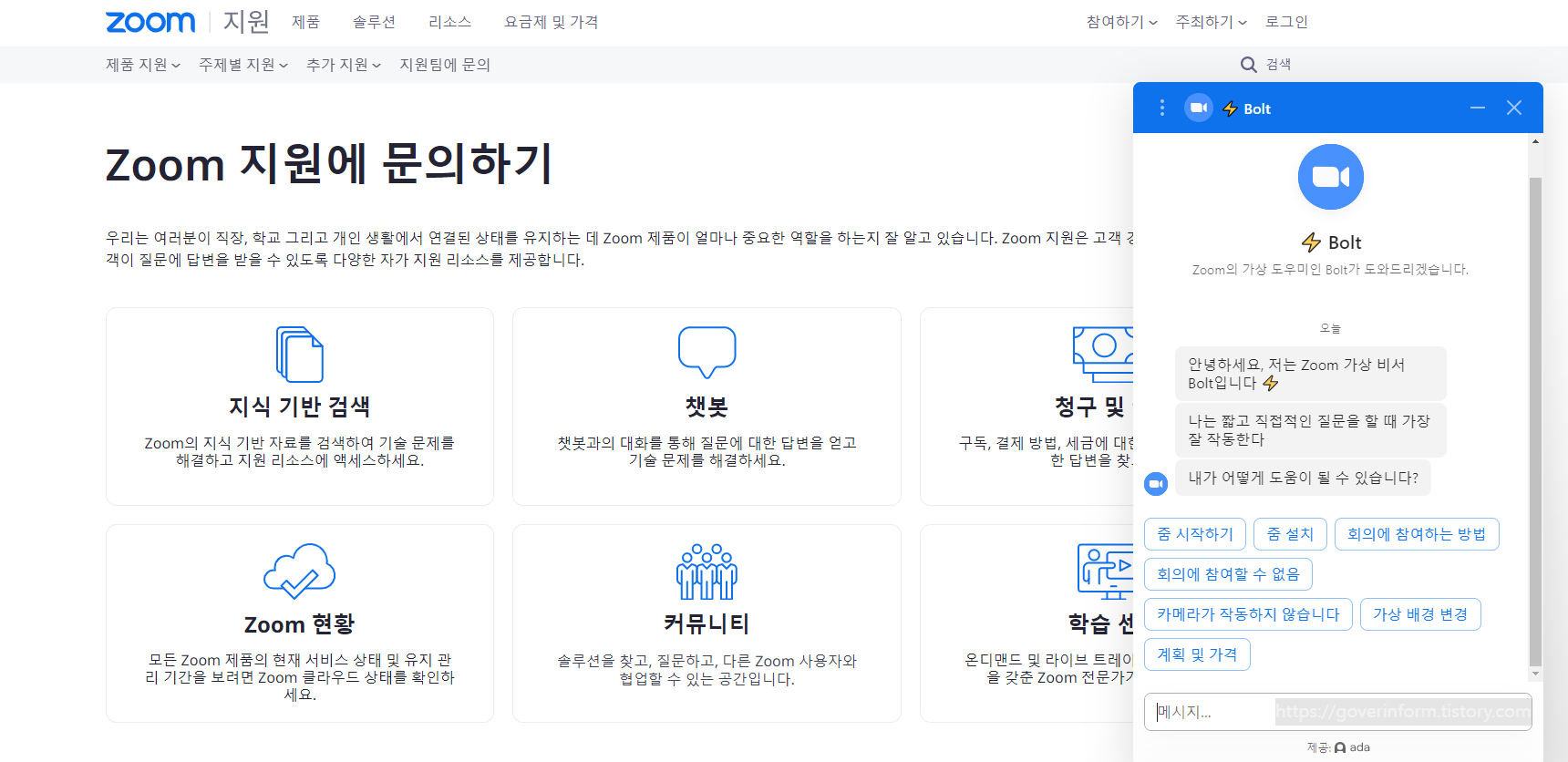Click the 검색 text in the sub-navigation
1568x762 pixels.
pos(1278,65)
